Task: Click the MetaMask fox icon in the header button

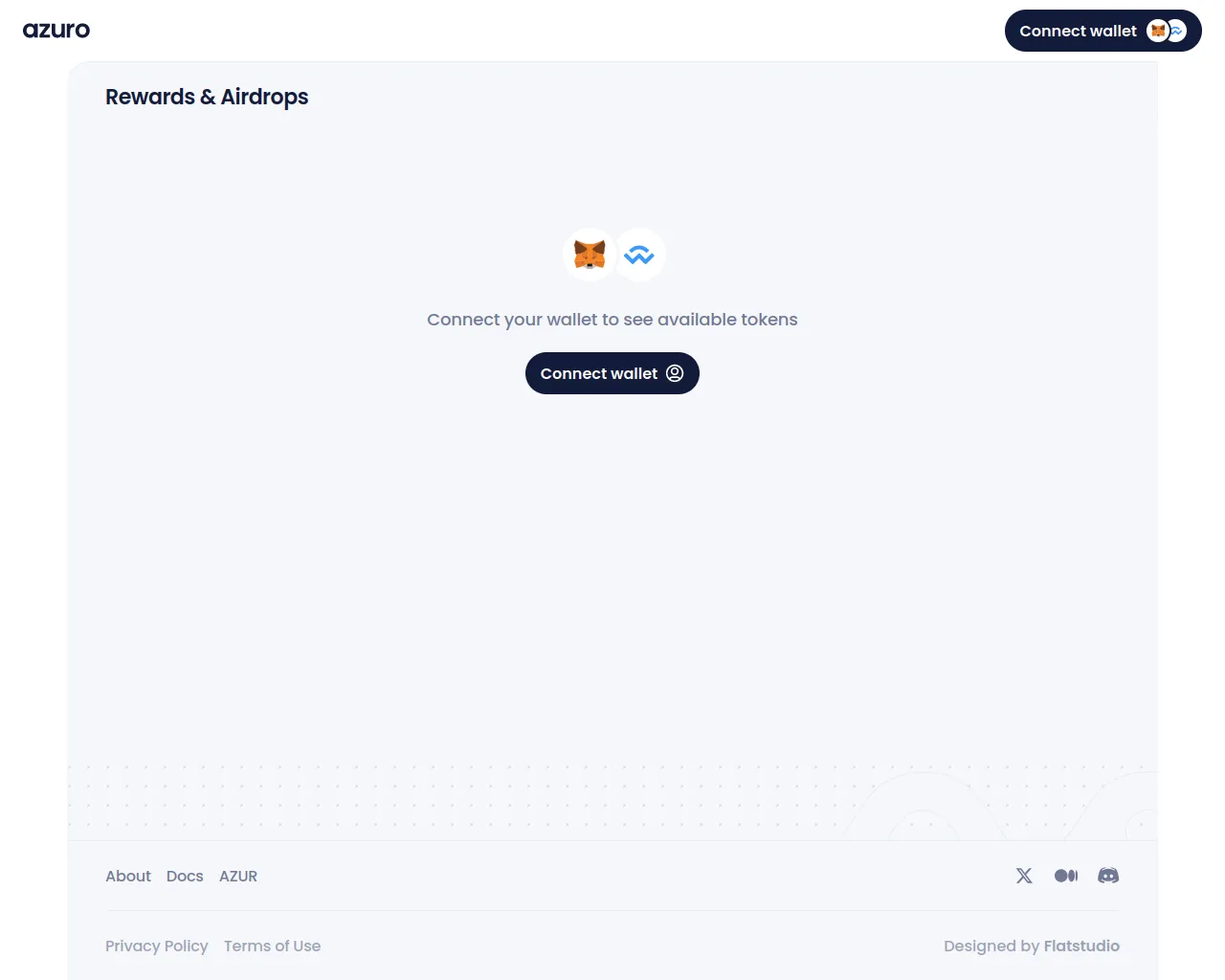Action: coord(1158,32)
